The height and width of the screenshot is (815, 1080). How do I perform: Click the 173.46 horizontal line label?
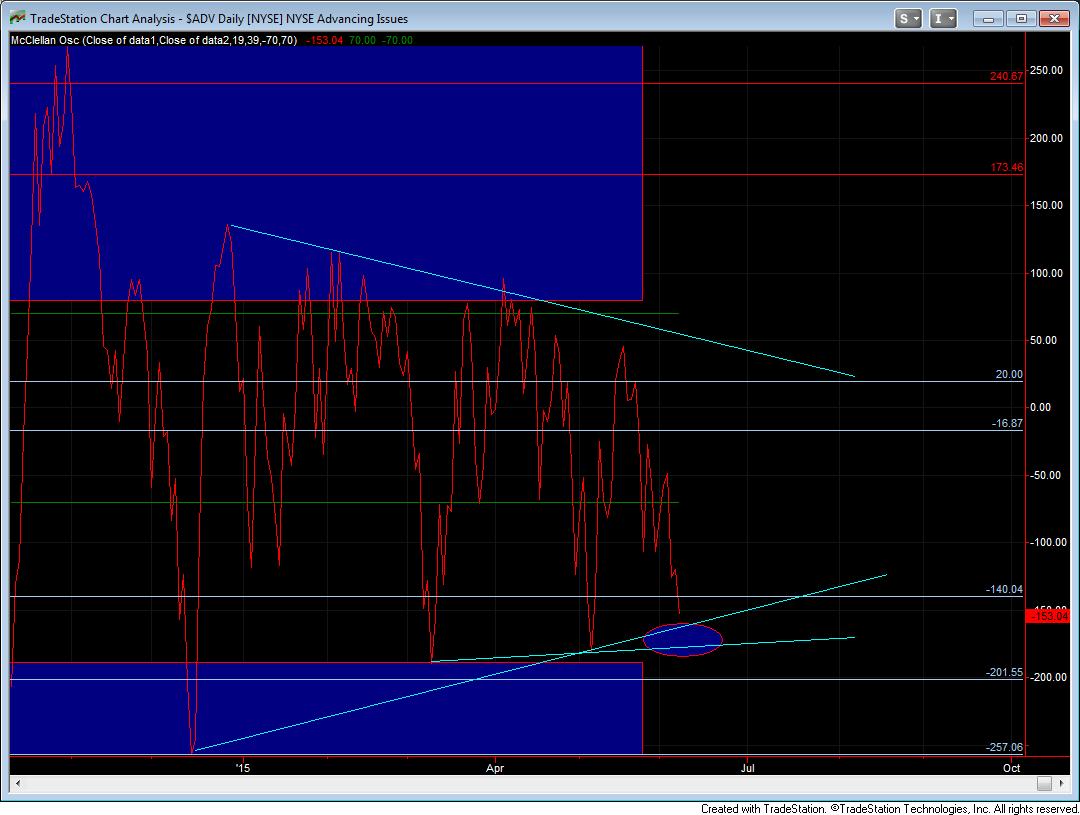[1006, 168]
